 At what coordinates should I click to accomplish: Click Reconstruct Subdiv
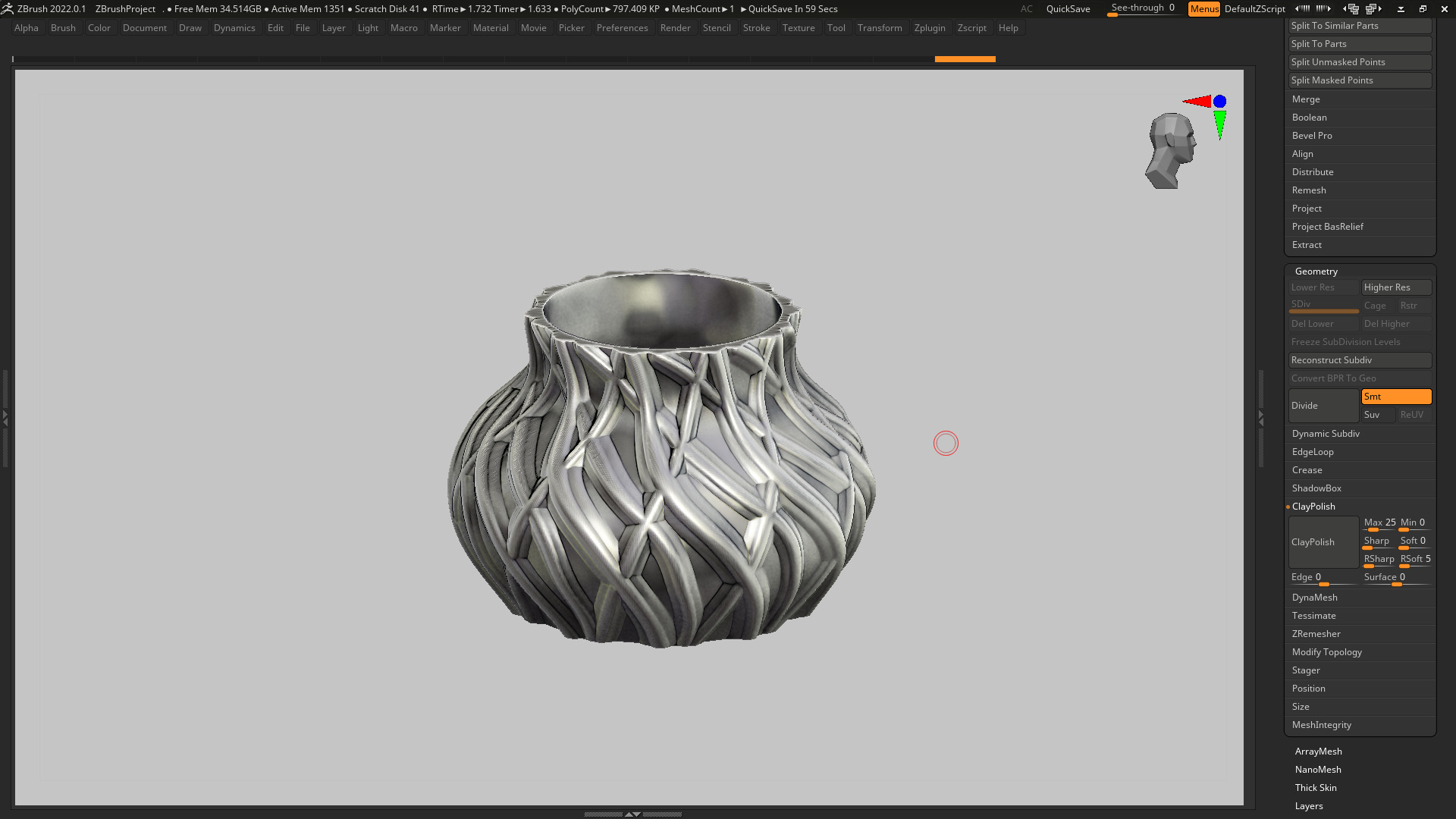(1360, 360)
